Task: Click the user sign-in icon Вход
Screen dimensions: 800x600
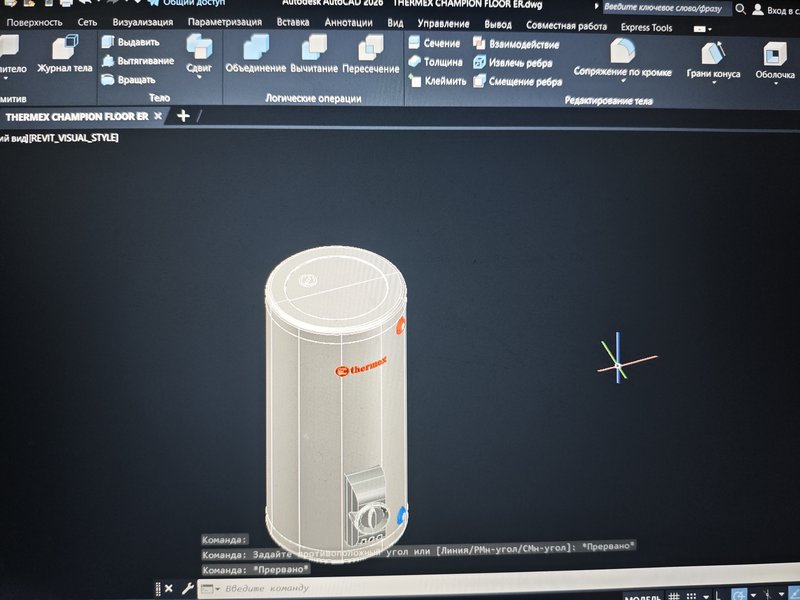Action: (758, 10)
